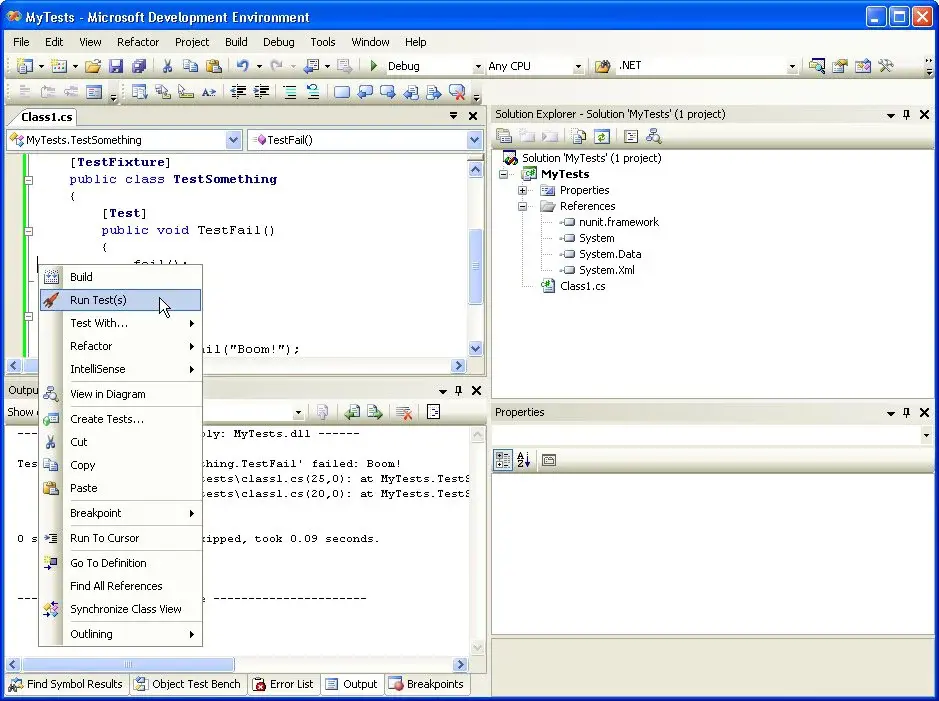Open the MyTests.TestSomething class dropdown
This screenshot has height=701, width=939.
pyautogui.click(x=234, y=140)
